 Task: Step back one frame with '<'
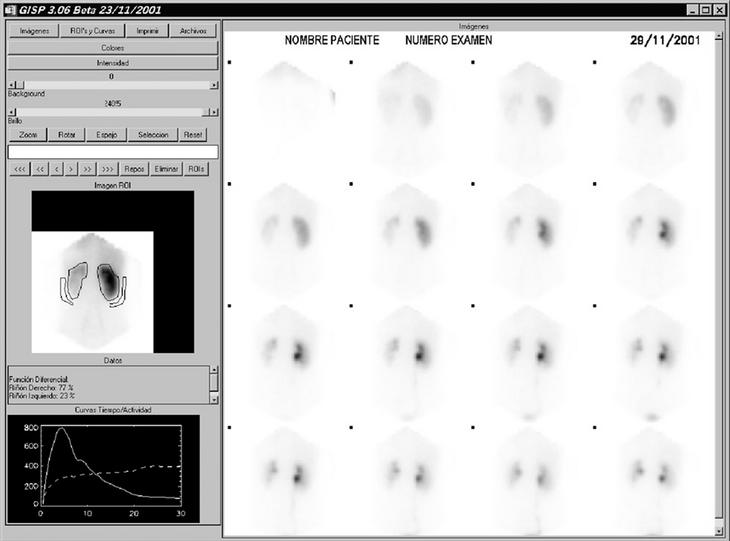[x=56, y=169]
